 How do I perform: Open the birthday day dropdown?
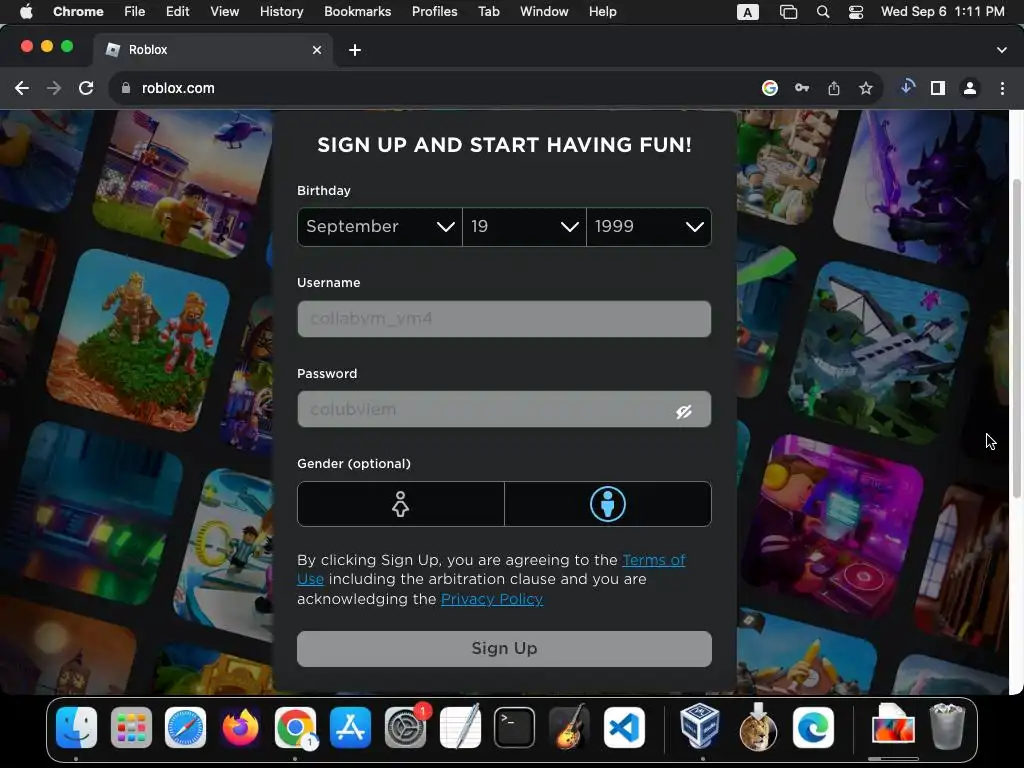click(524, 227)
